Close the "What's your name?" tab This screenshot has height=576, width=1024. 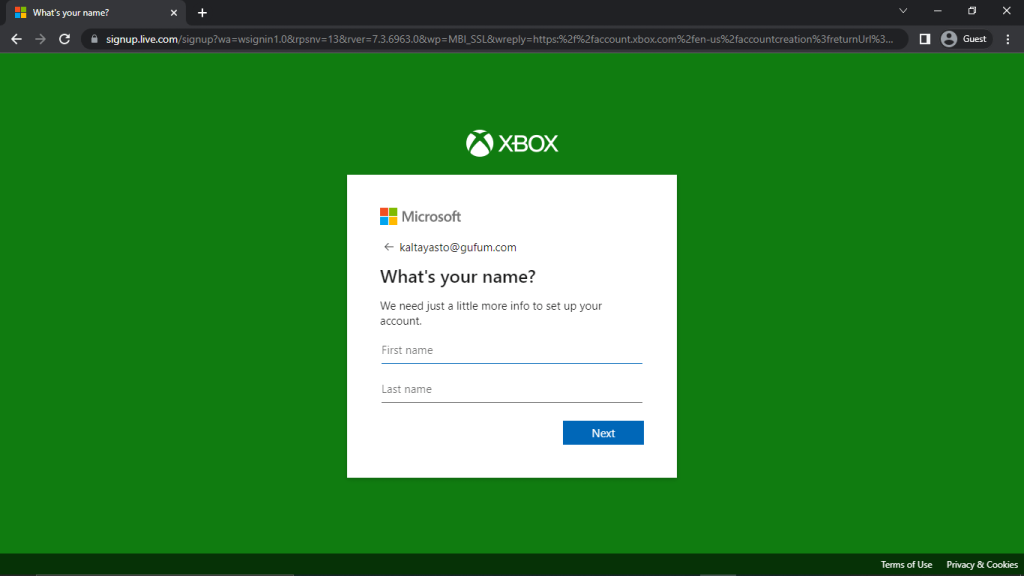coord(174,12)
